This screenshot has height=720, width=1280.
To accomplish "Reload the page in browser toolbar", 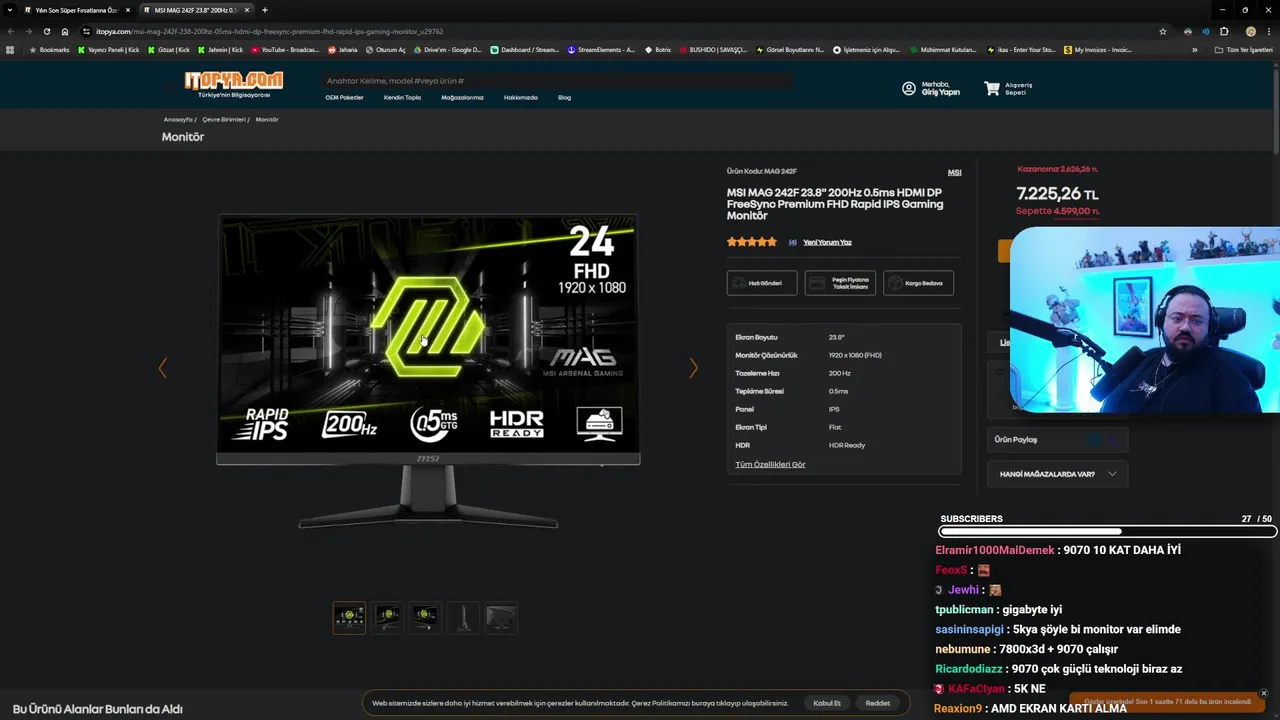I will pyautogui.click(x=46, y=31).
